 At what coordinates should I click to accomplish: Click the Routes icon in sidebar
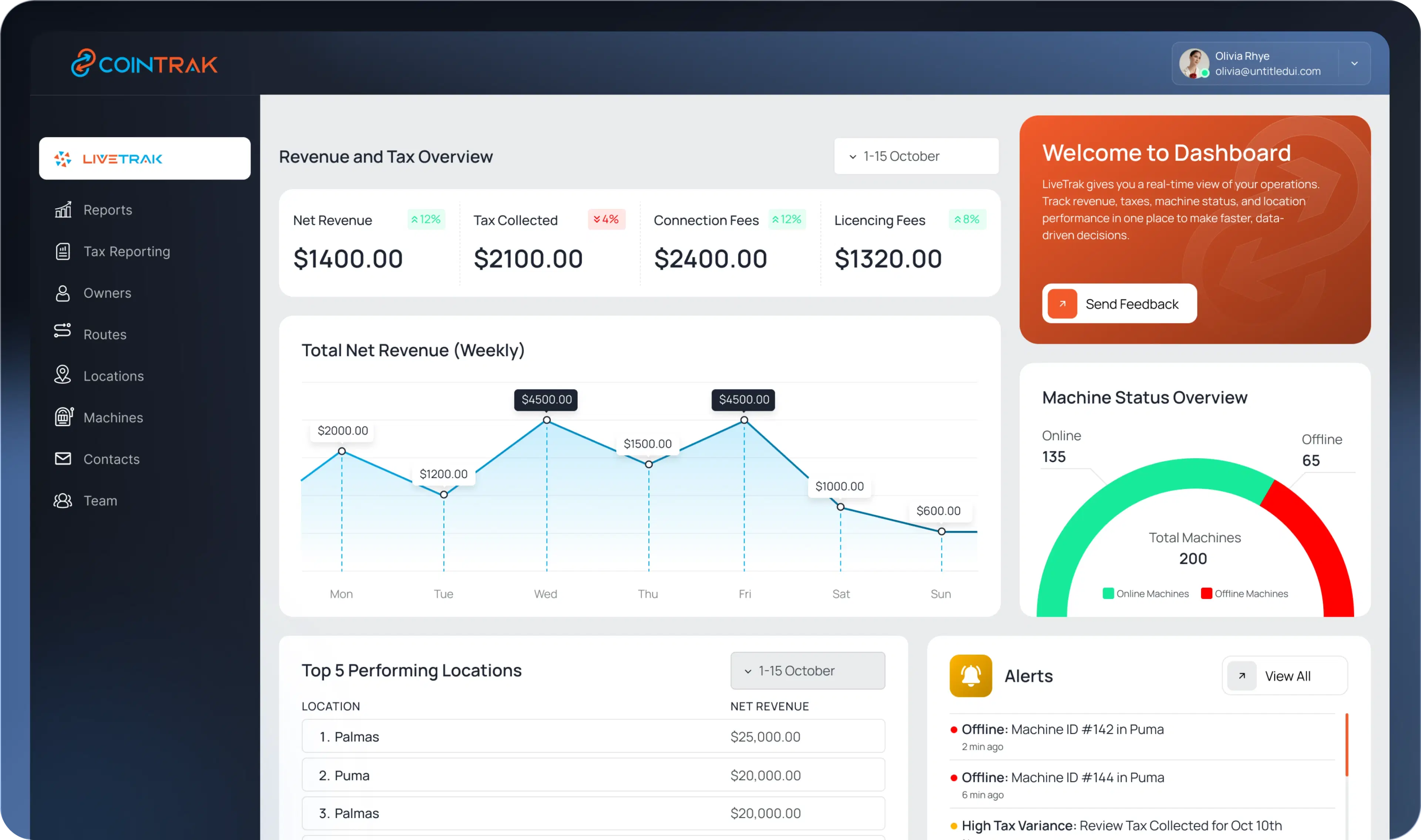pyautogui.click(x=63, y=331)
